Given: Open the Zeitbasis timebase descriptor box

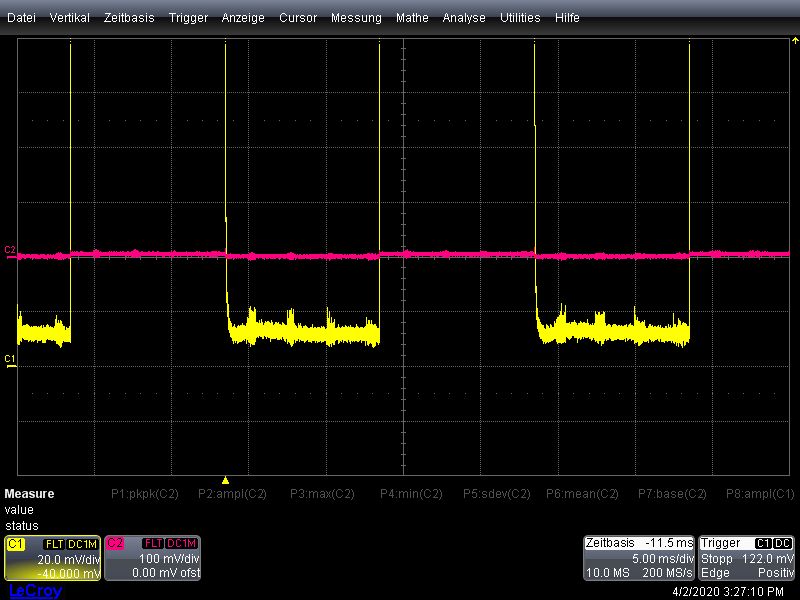Looking at the screenshot, I should point(639,558).
